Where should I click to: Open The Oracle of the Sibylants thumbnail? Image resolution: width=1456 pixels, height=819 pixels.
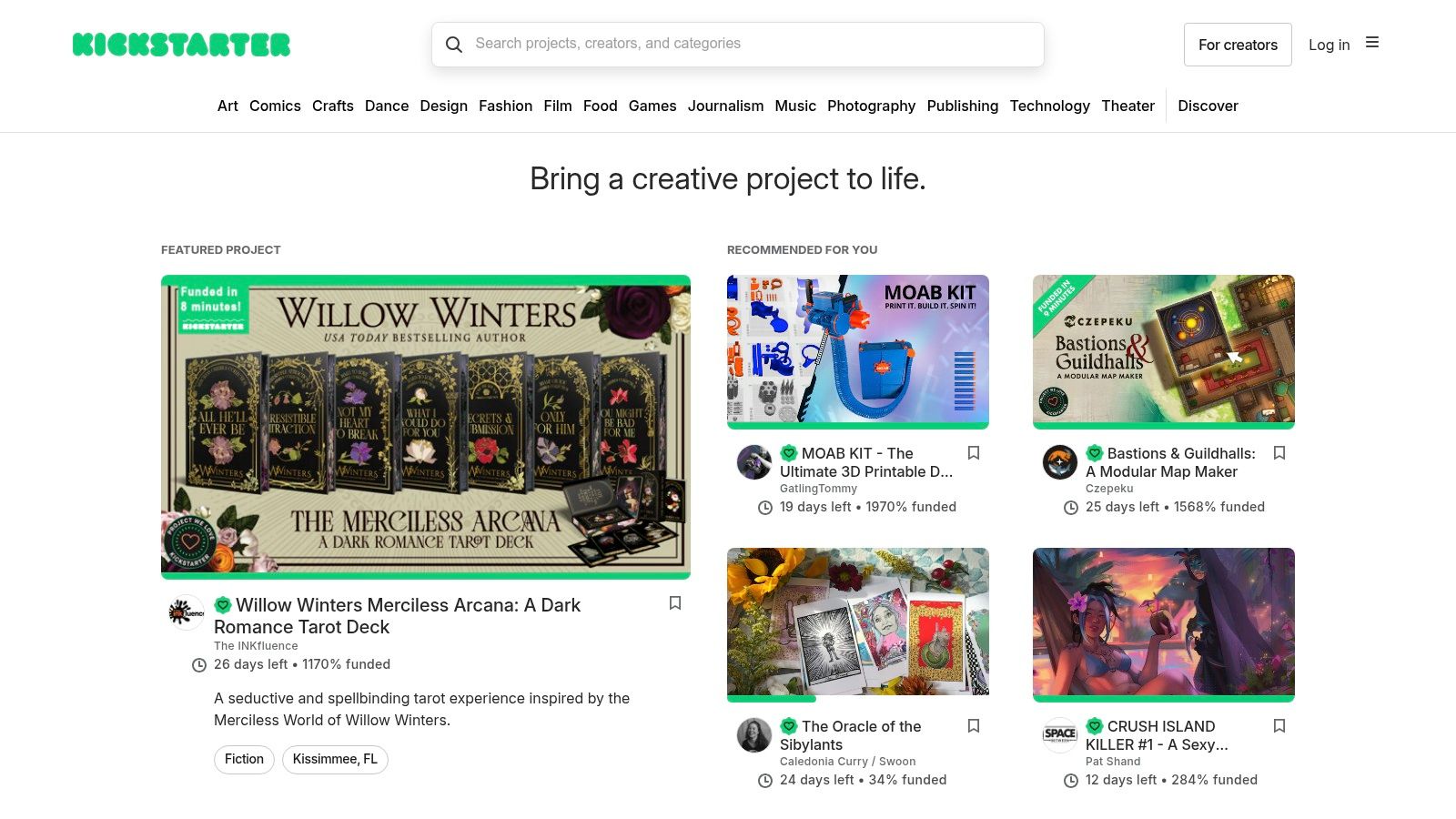click(857, 622)
